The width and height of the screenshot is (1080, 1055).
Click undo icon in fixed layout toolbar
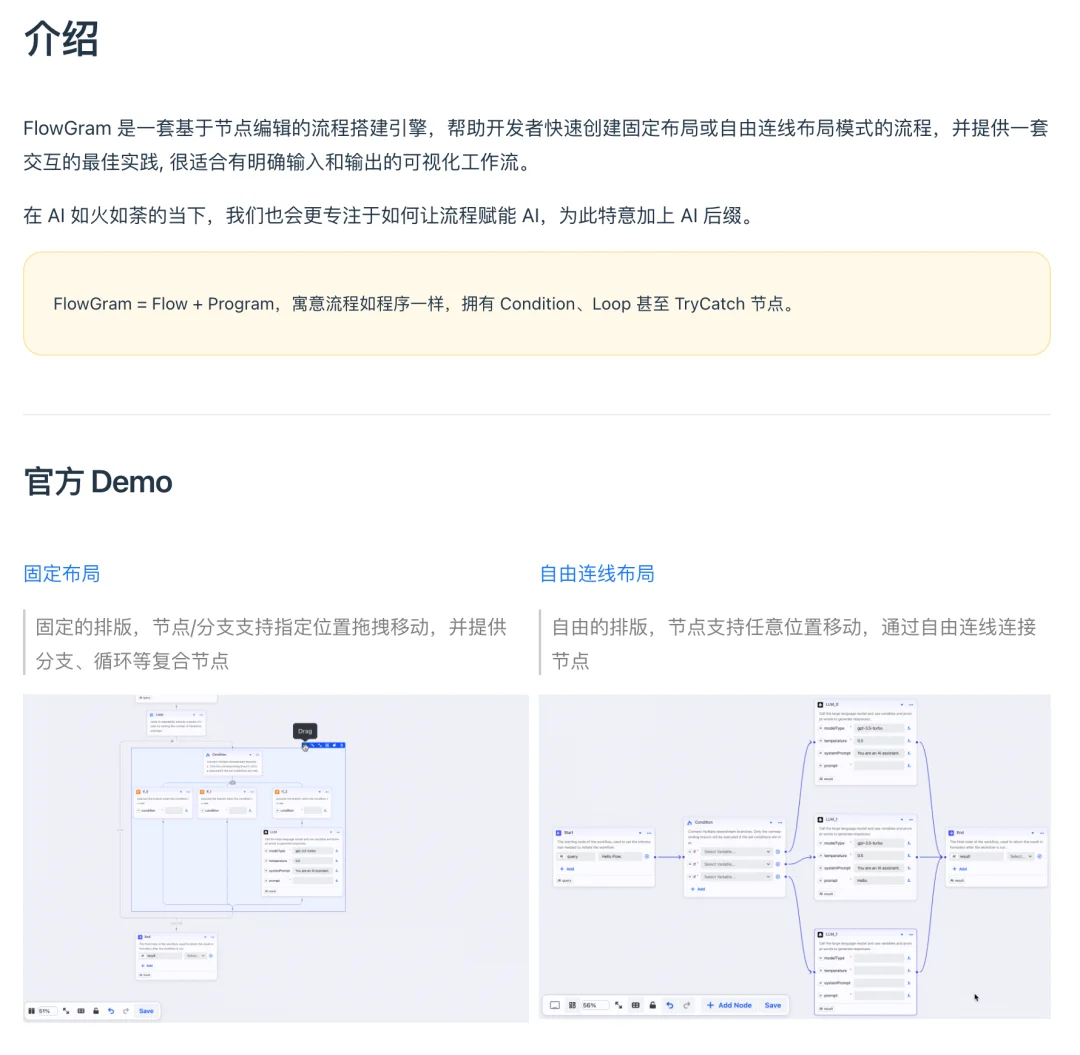[111, 1011]
